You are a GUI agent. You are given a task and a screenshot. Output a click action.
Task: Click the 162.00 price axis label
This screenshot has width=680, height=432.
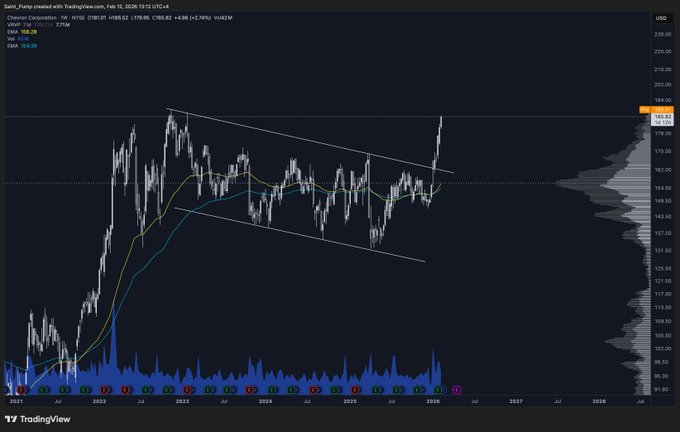pos(662,170)
